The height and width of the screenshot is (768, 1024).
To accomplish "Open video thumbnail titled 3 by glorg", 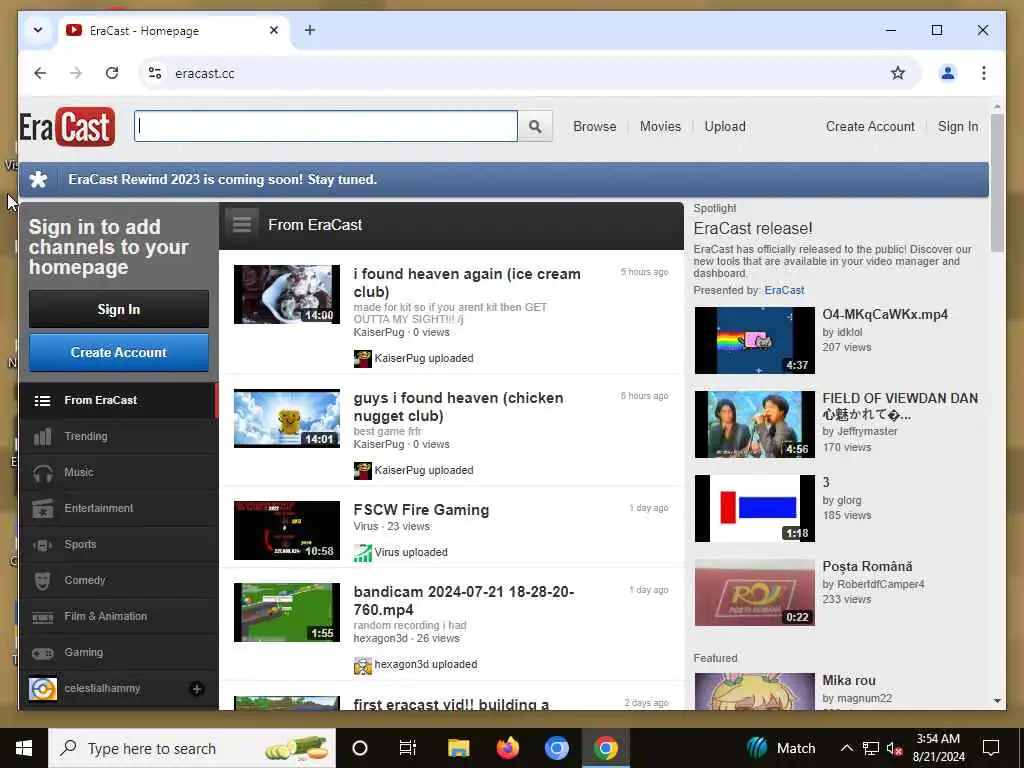I will (x=754, y=509).
